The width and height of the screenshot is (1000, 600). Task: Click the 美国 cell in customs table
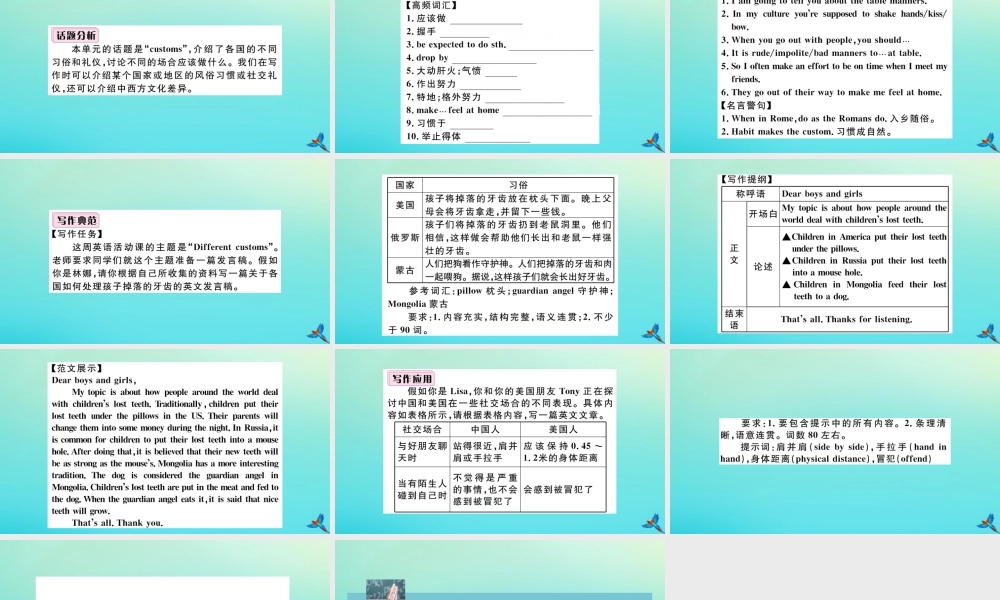click(405, 205)
